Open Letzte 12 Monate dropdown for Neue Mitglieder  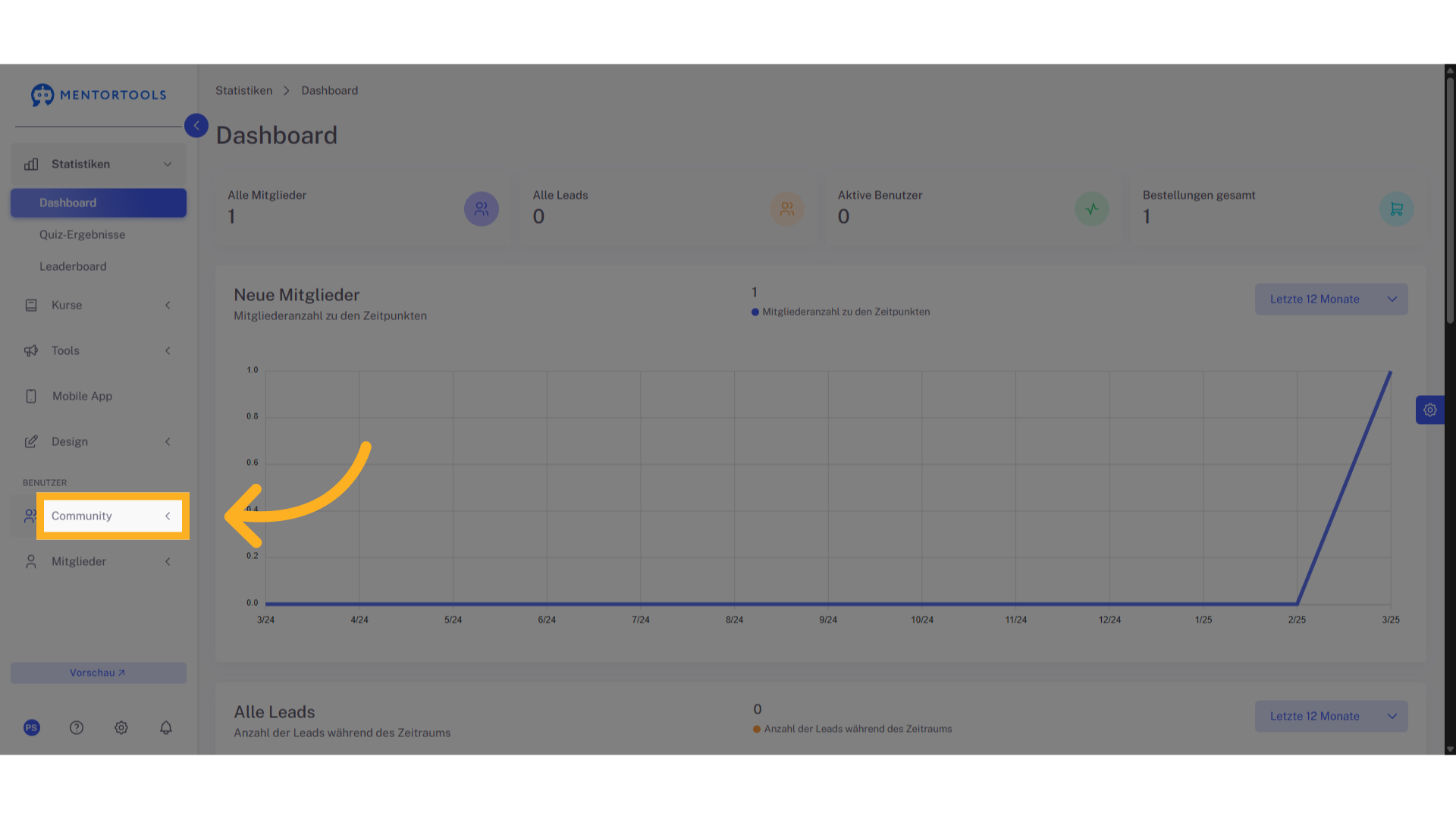[x=1332, y=300]
